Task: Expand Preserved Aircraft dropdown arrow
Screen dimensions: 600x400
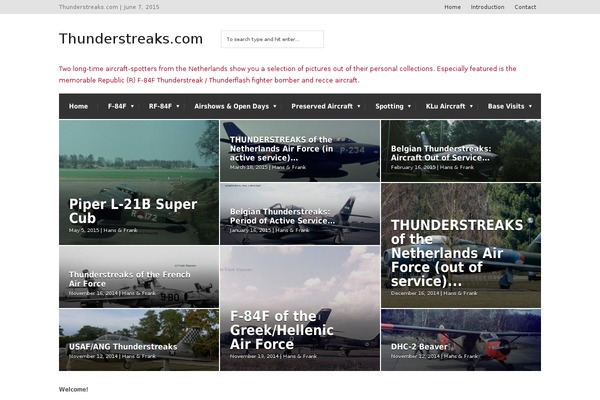Action: 359,106
